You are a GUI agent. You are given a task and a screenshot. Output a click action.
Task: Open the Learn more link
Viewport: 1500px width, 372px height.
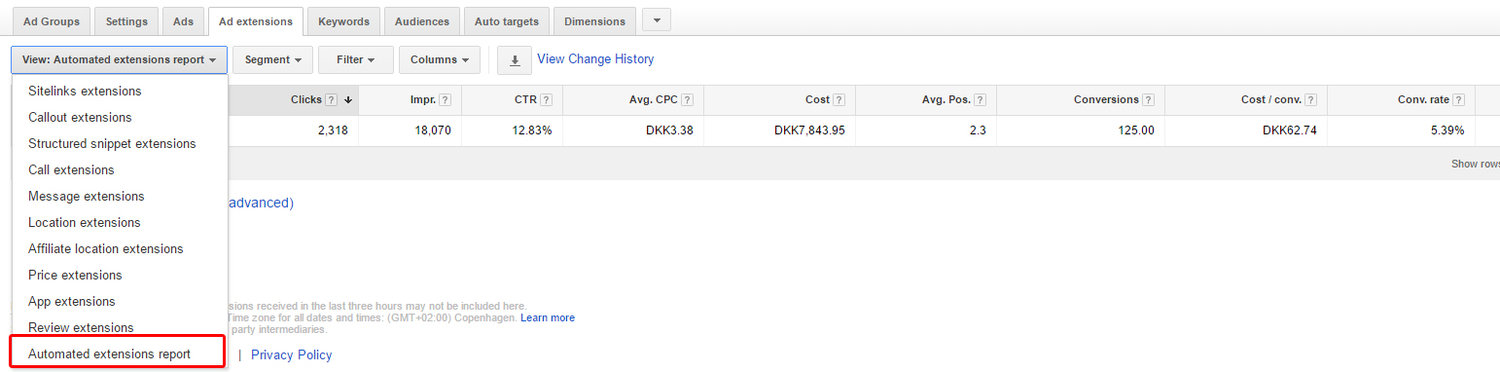(x=547, y=318)
